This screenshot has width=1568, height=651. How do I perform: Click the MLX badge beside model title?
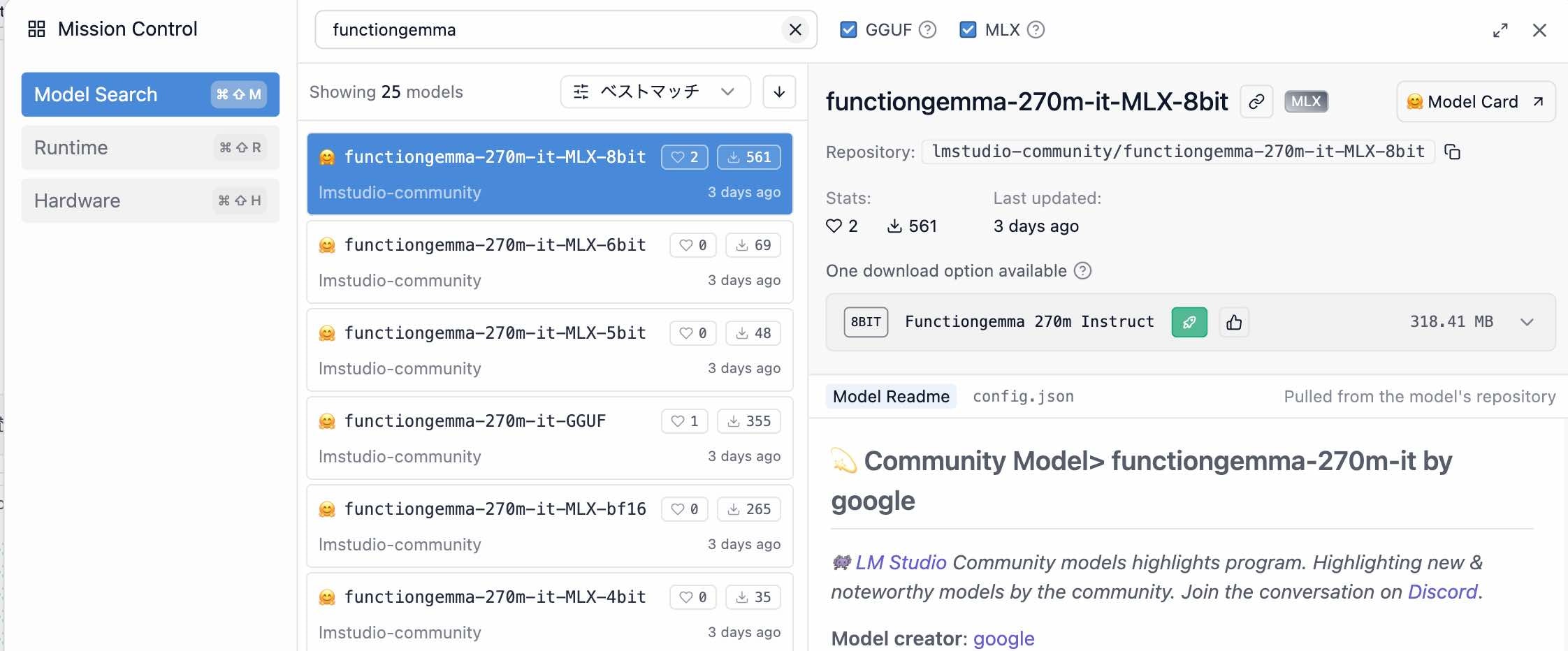1306,102
